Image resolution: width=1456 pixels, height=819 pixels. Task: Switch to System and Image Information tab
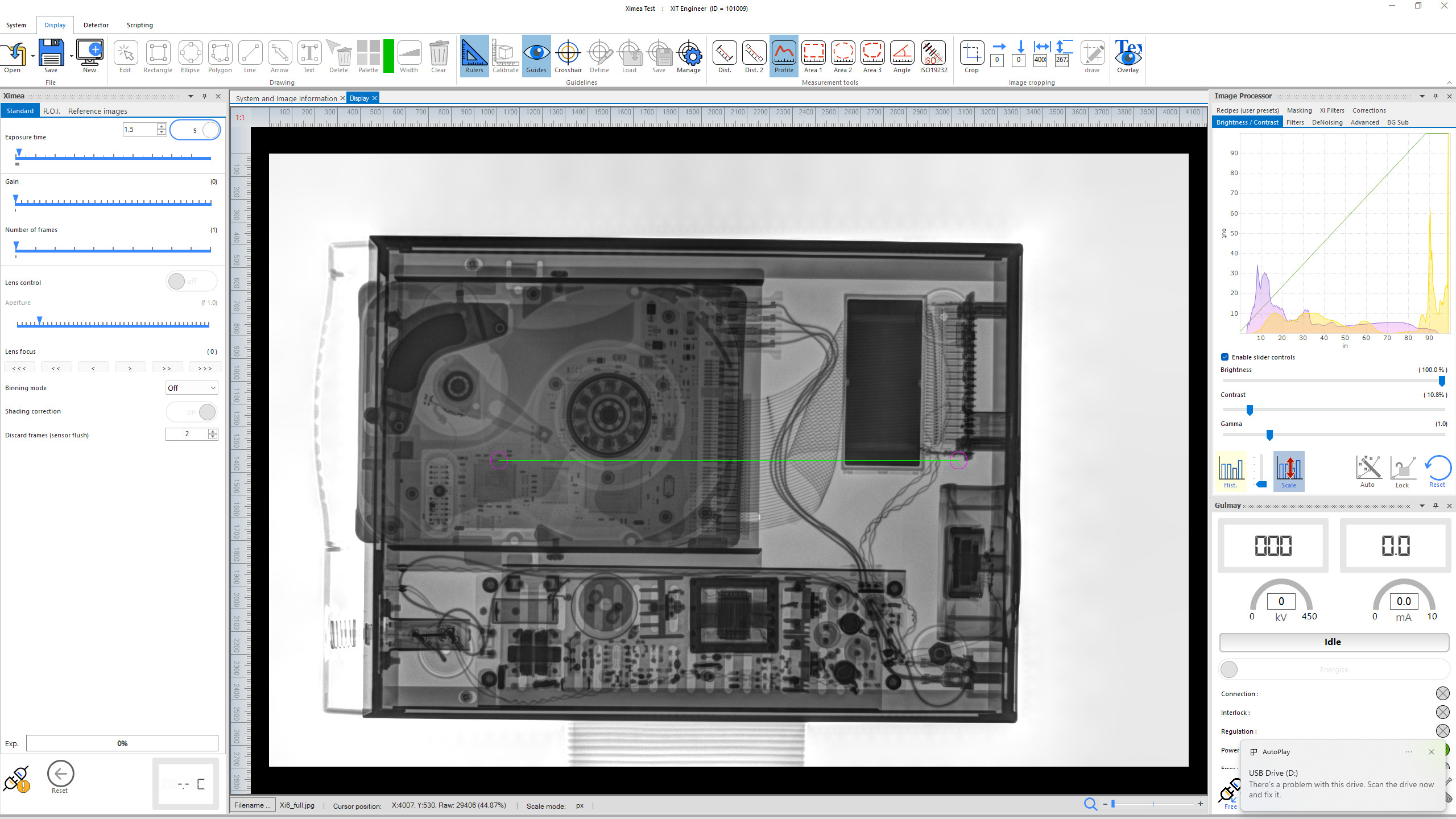(x=286, y=98)
